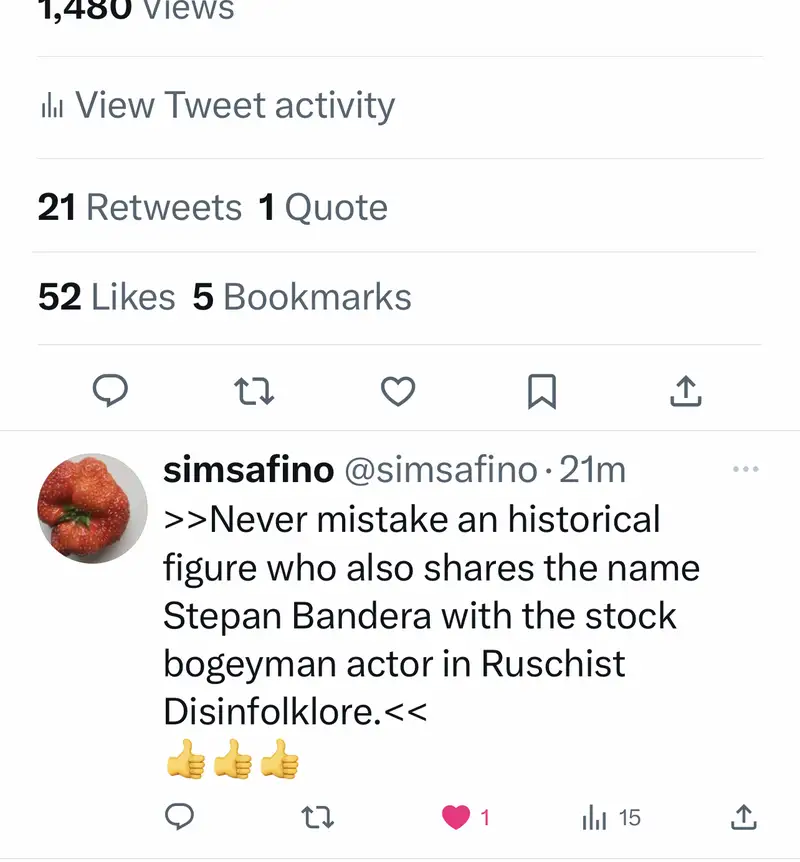The height and width of the screenshot is (862, 800).
Task: Share the main tweet
Action: tap(686, 392)
